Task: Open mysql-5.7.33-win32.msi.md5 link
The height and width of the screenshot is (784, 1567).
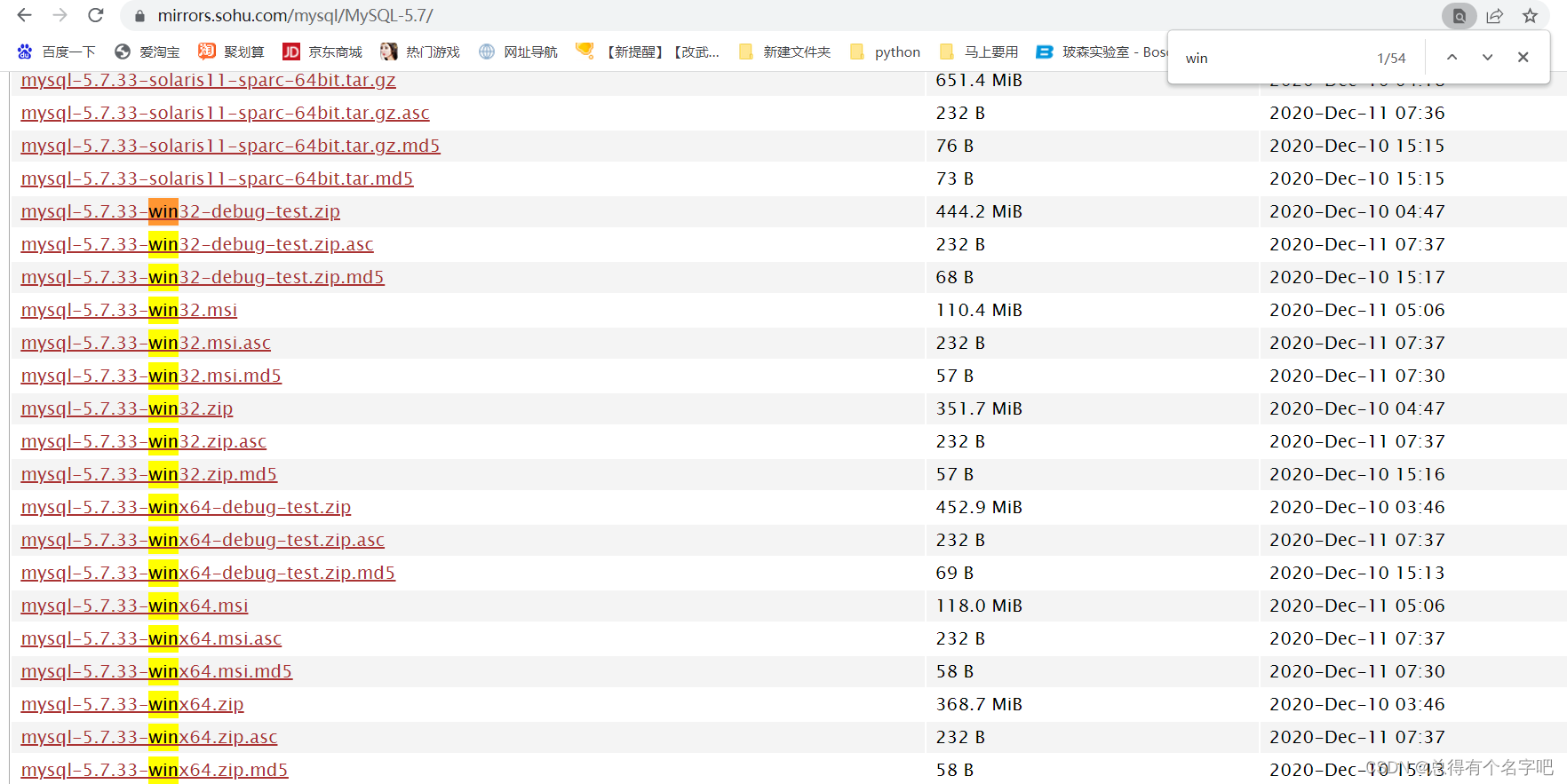Action: (x=151, y=376)
